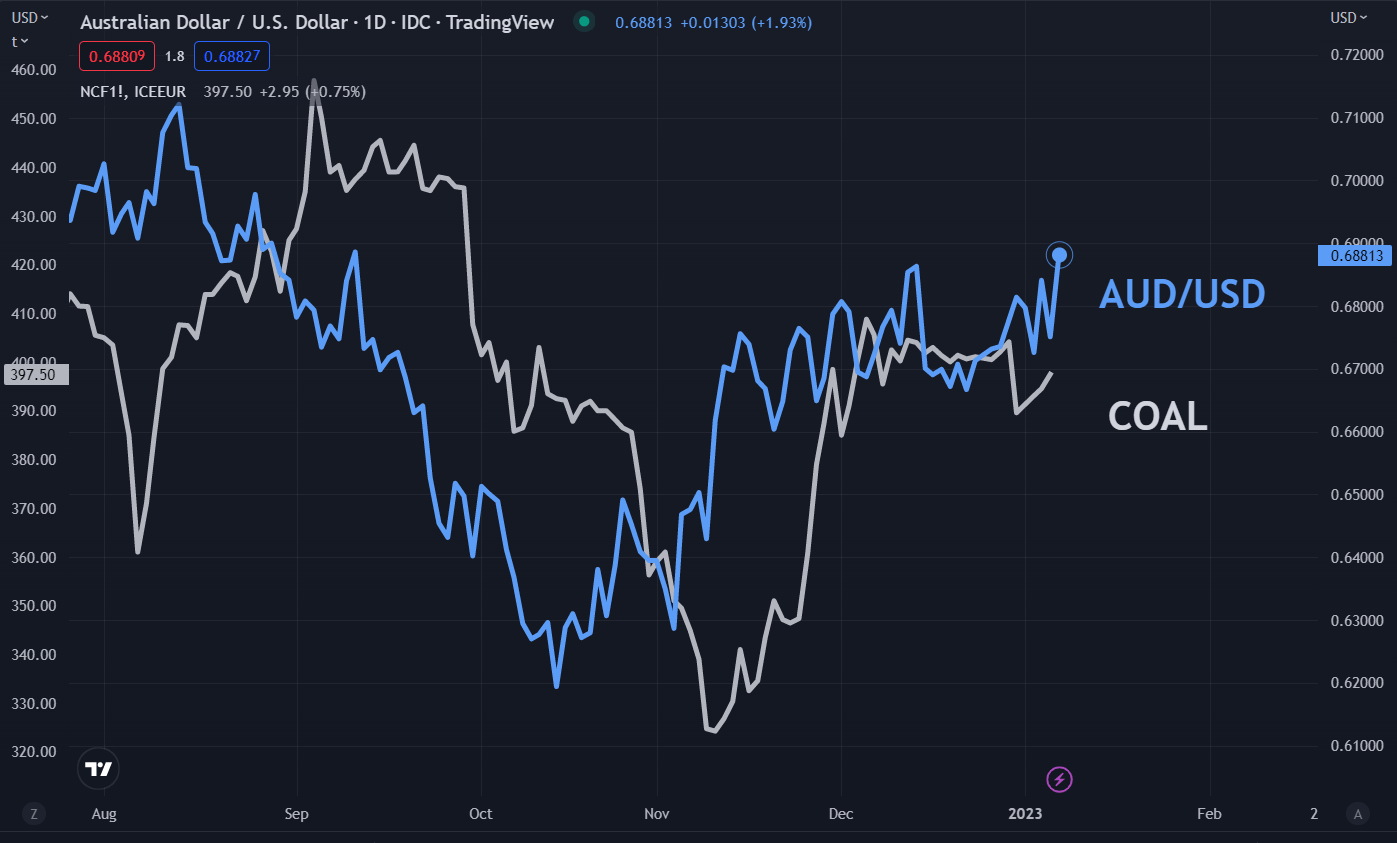Click the TradingView logo icon
The height and width of the screenshot is (843, 1397).
[x=98, y=769]
